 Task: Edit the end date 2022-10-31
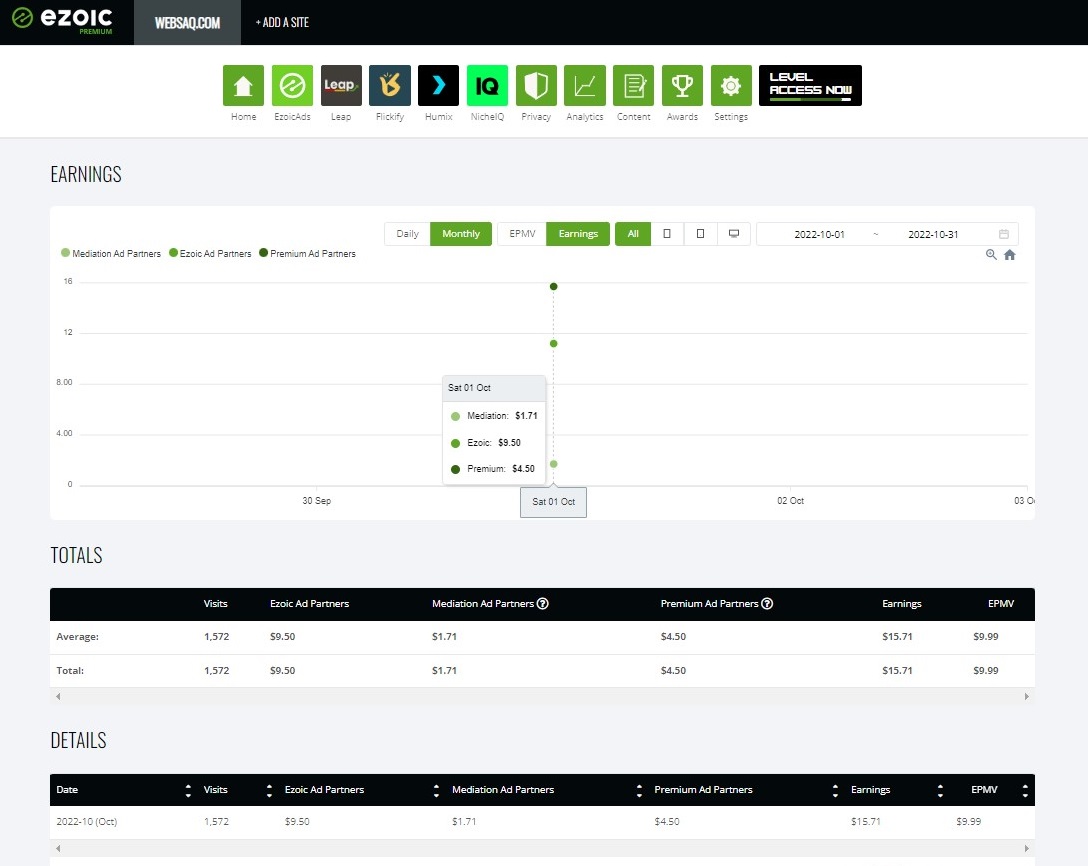point(933,235)
